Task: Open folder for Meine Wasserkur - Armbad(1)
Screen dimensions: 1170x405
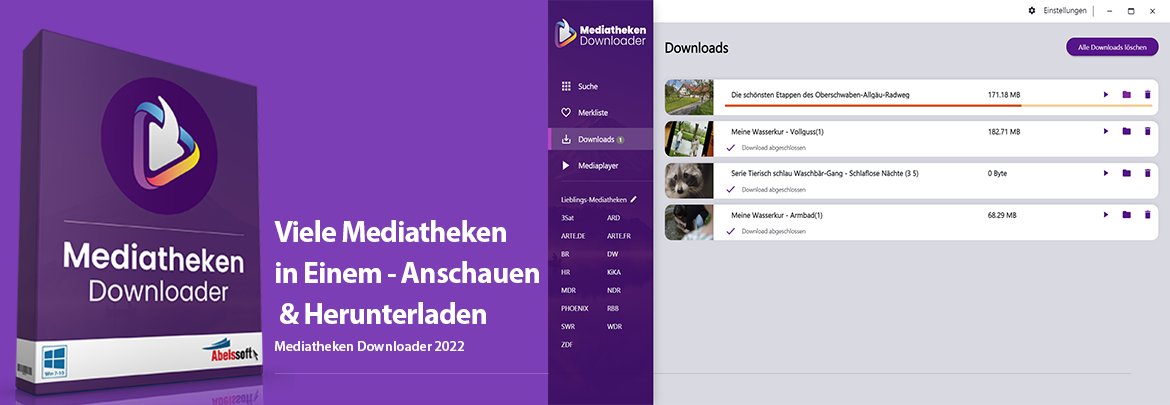Action: point(1126,215)
